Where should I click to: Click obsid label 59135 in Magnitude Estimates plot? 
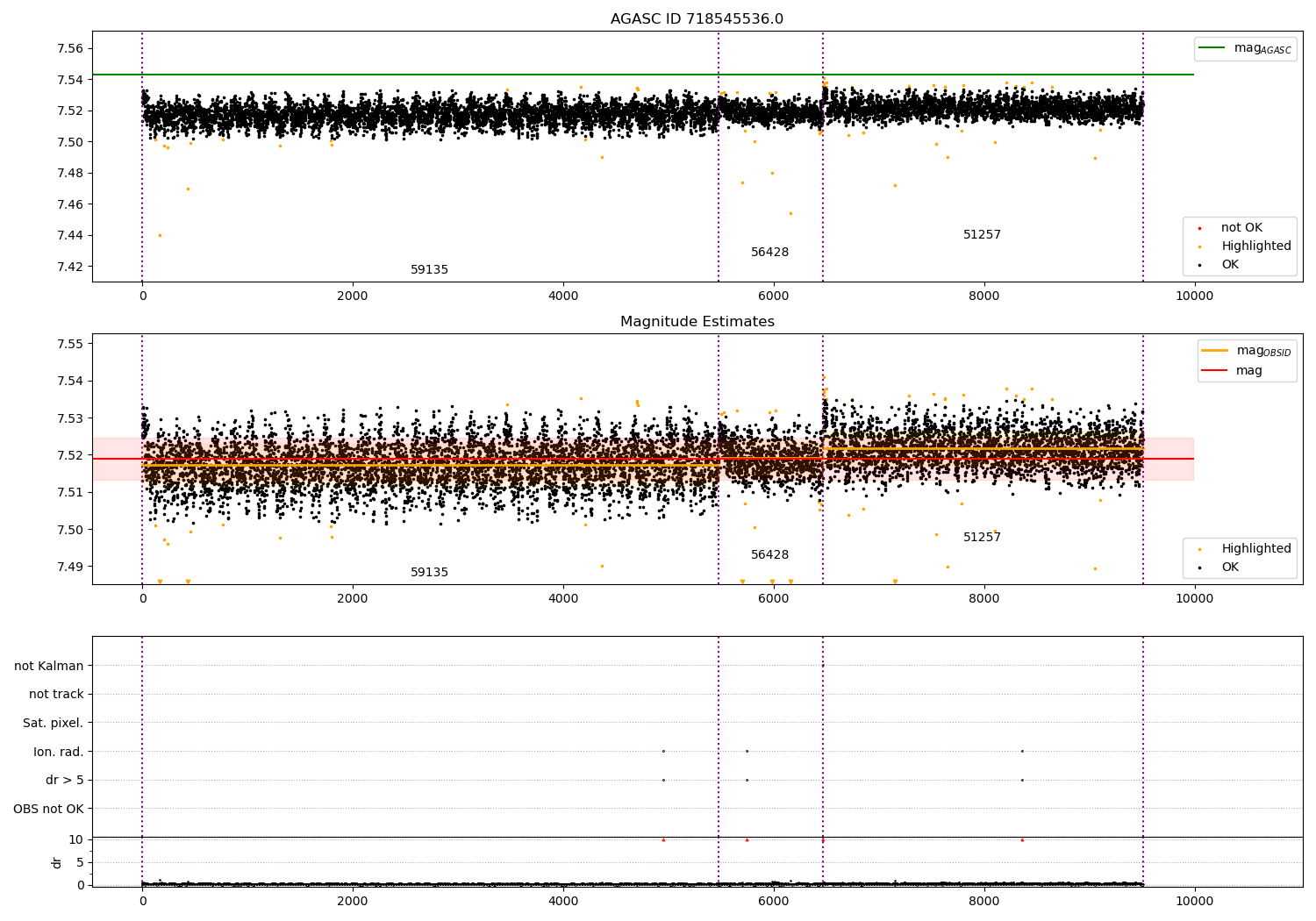pos(429,573)
